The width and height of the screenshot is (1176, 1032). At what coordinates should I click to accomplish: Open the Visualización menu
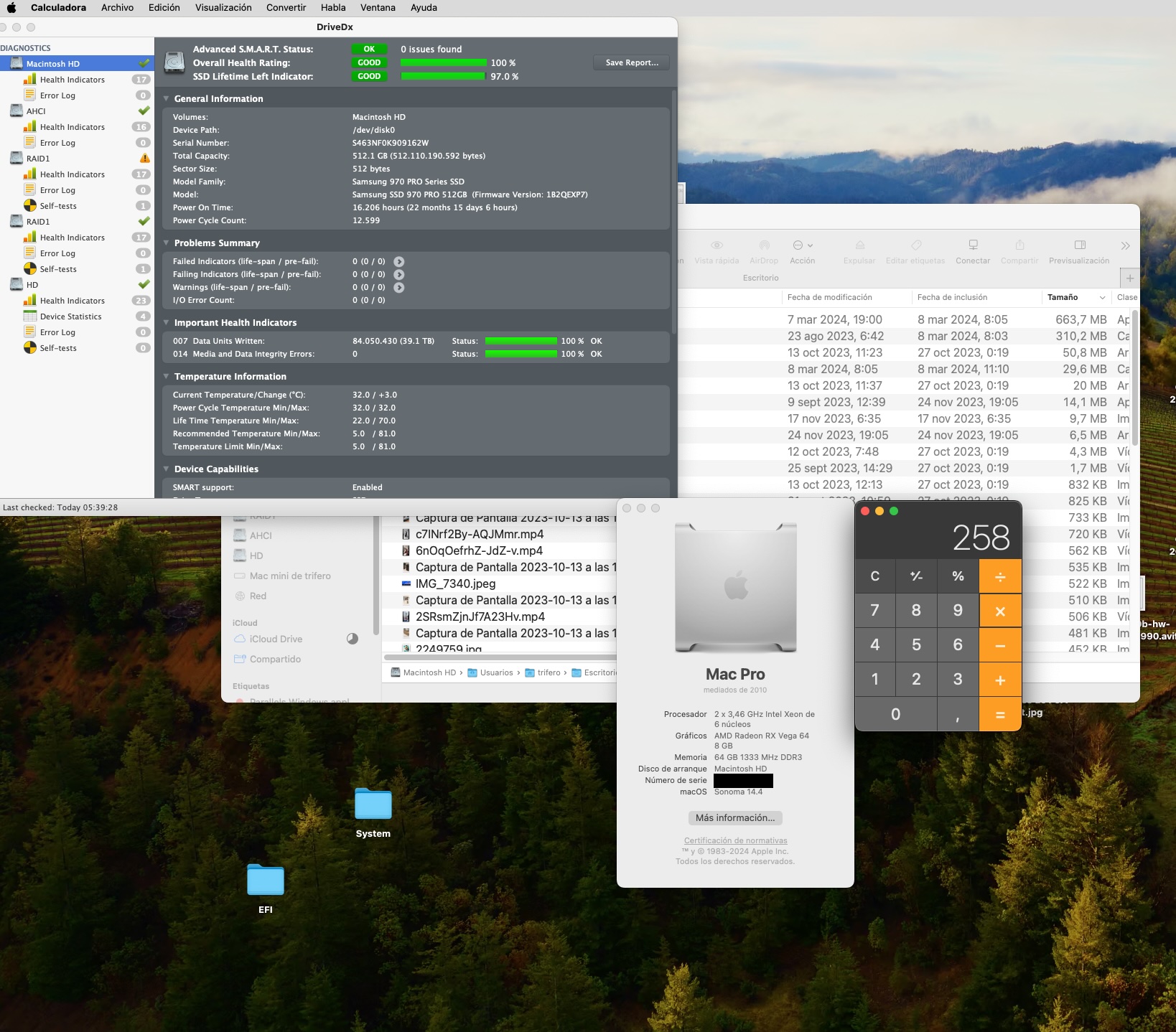223,8
